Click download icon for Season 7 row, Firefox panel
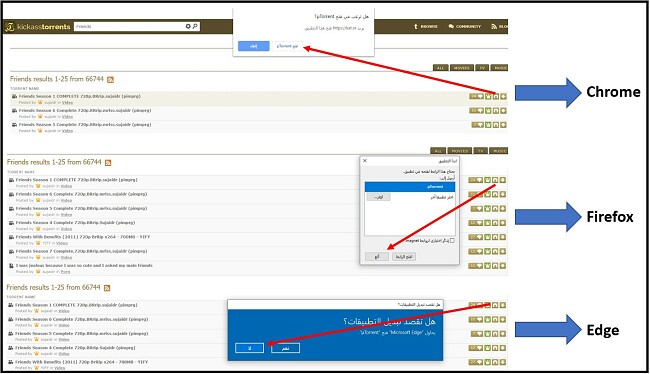The image size is (650, 374). 502,252
